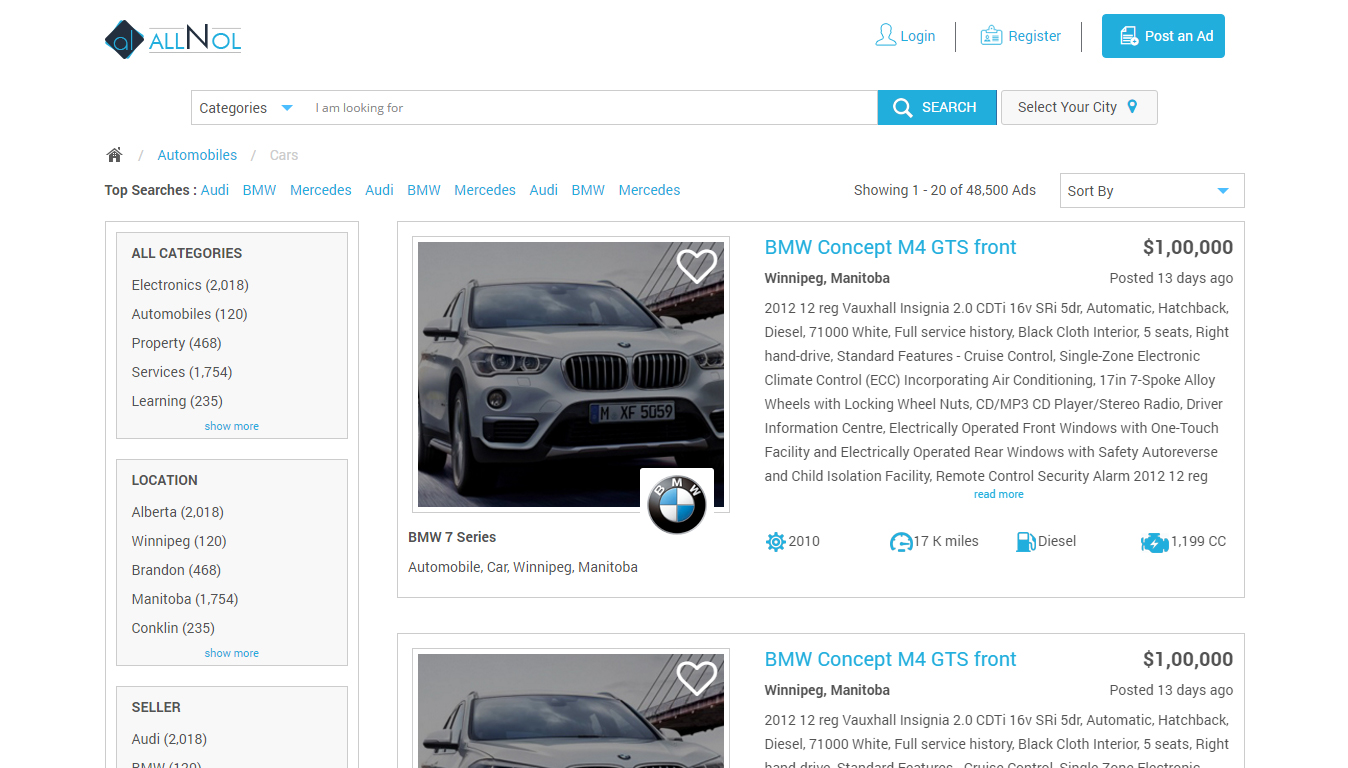Favorite the second listing with heart icon
The width and height of the screenshot is (1348, 768).
coord(696,678)
